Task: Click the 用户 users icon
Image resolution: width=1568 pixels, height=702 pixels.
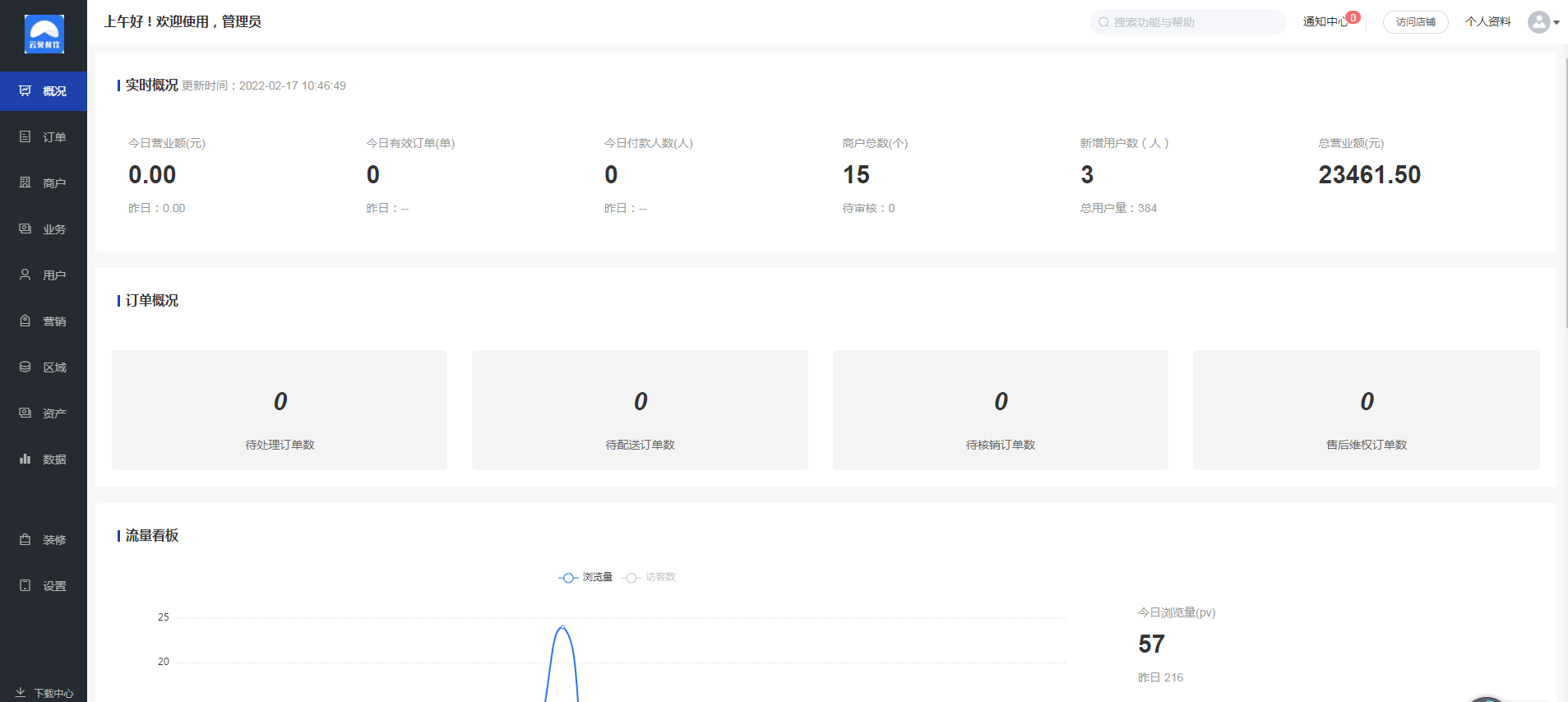Action: pyautogui.click(x=25, y=275)
